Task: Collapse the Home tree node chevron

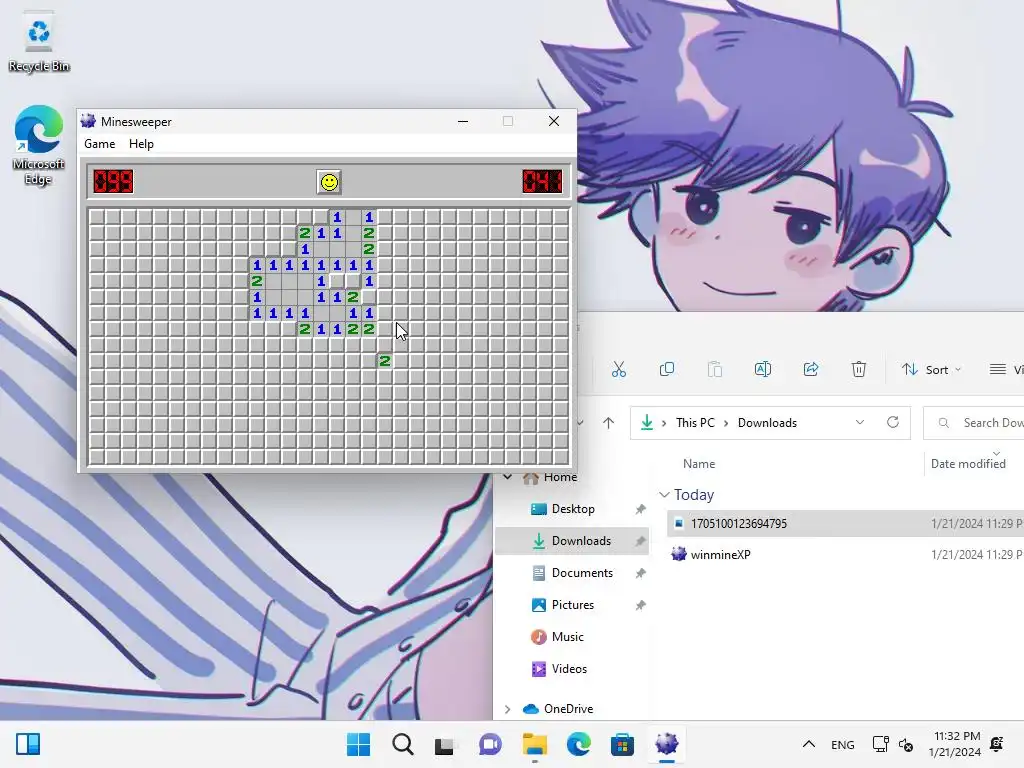Action: (507, 477)
